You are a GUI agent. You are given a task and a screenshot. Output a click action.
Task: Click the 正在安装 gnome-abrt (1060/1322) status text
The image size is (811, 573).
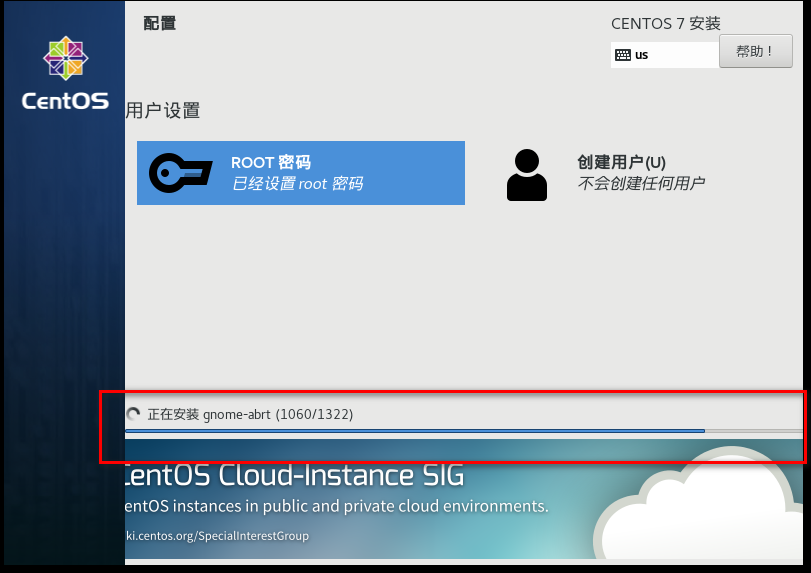[250, 414]
